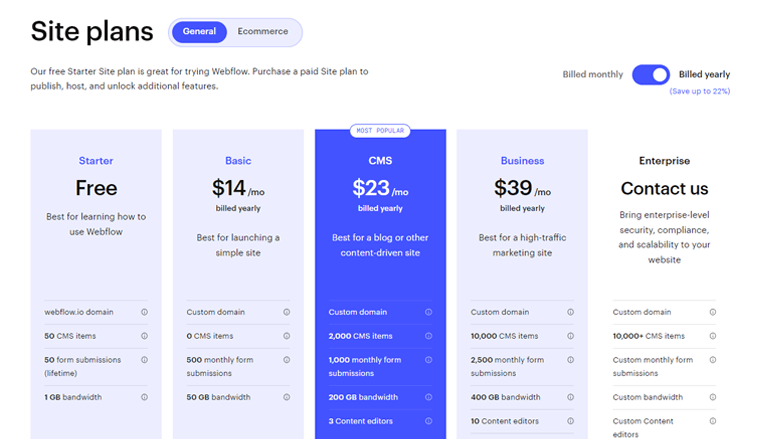Click info icon for 10 Content editors
This screenshot has height=439, width=760.
570,421
